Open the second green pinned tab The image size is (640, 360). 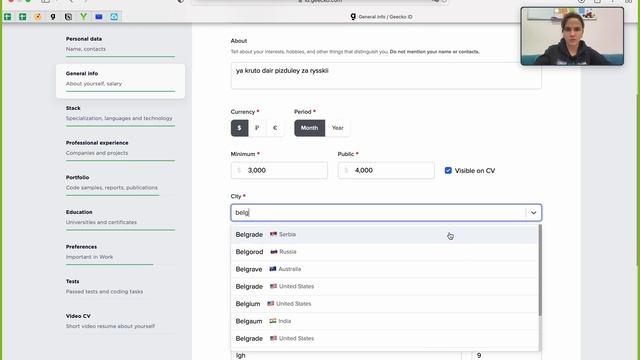[x=22, y=17]
